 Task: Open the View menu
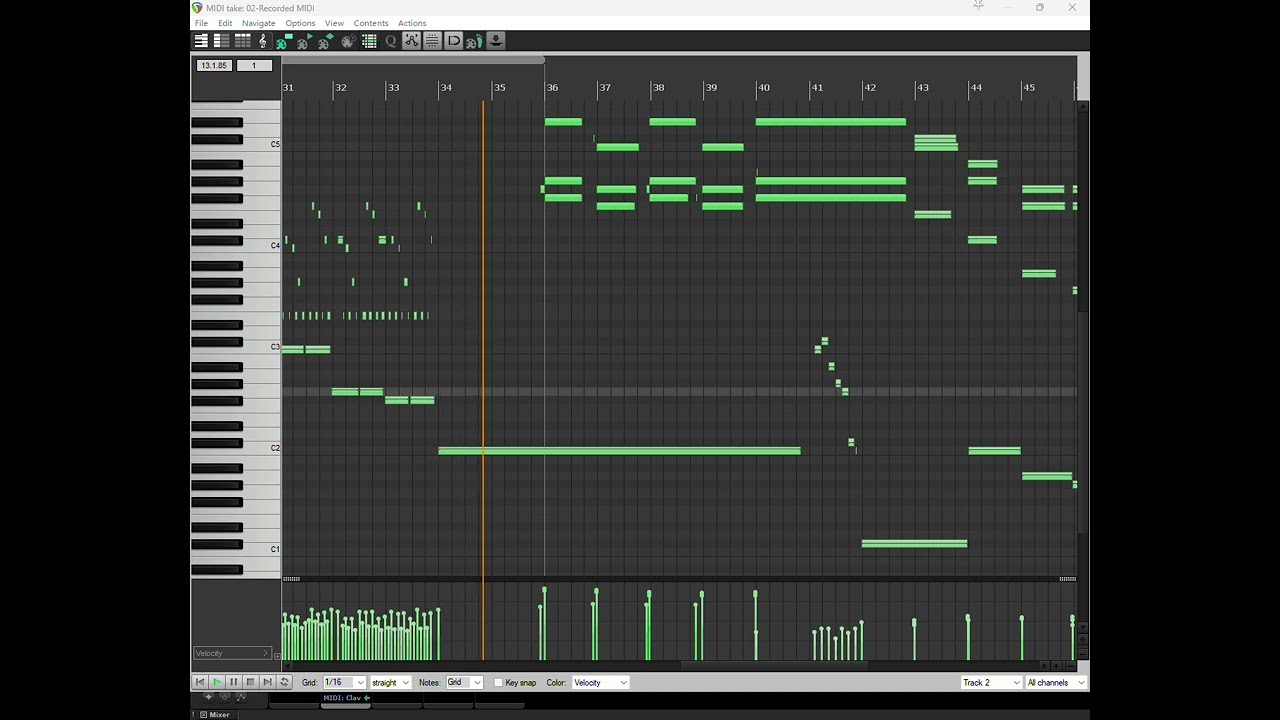[x=334, y=23]
